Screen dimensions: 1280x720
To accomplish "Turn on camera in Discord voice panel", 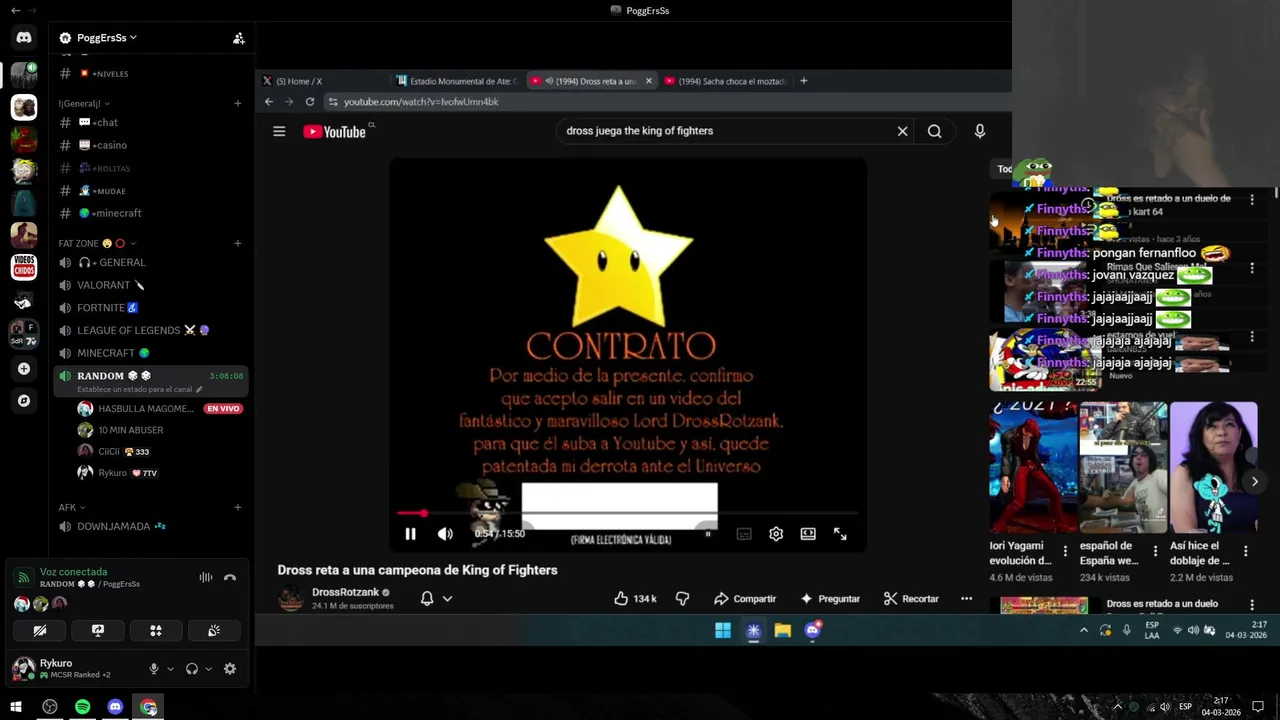I will tap(40, 631).
